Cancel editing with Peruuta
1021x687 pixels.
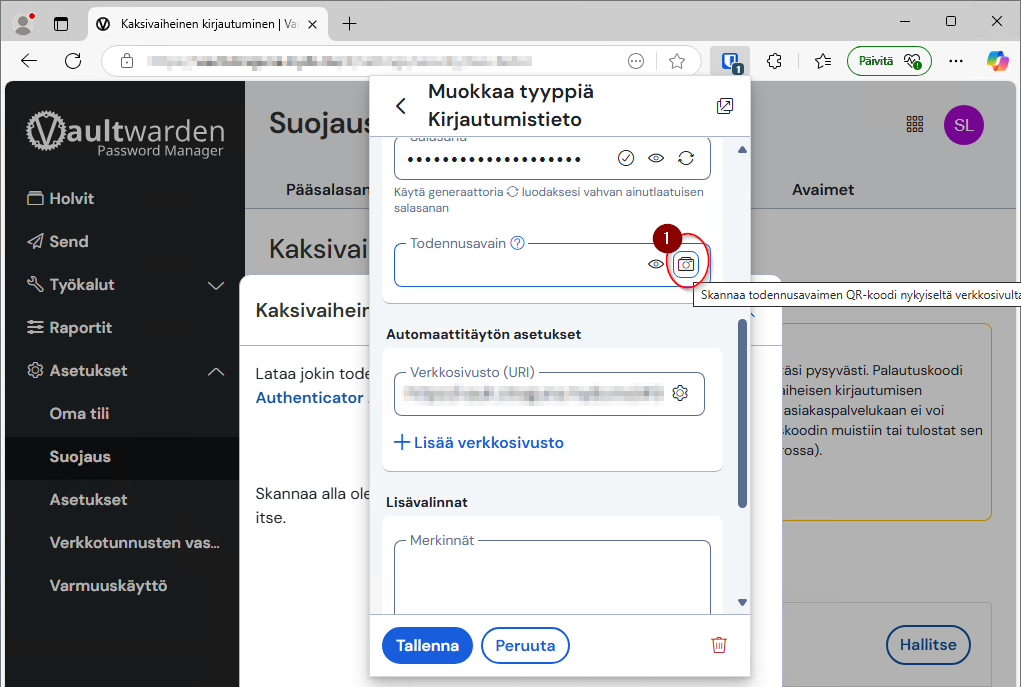(525, 645)
